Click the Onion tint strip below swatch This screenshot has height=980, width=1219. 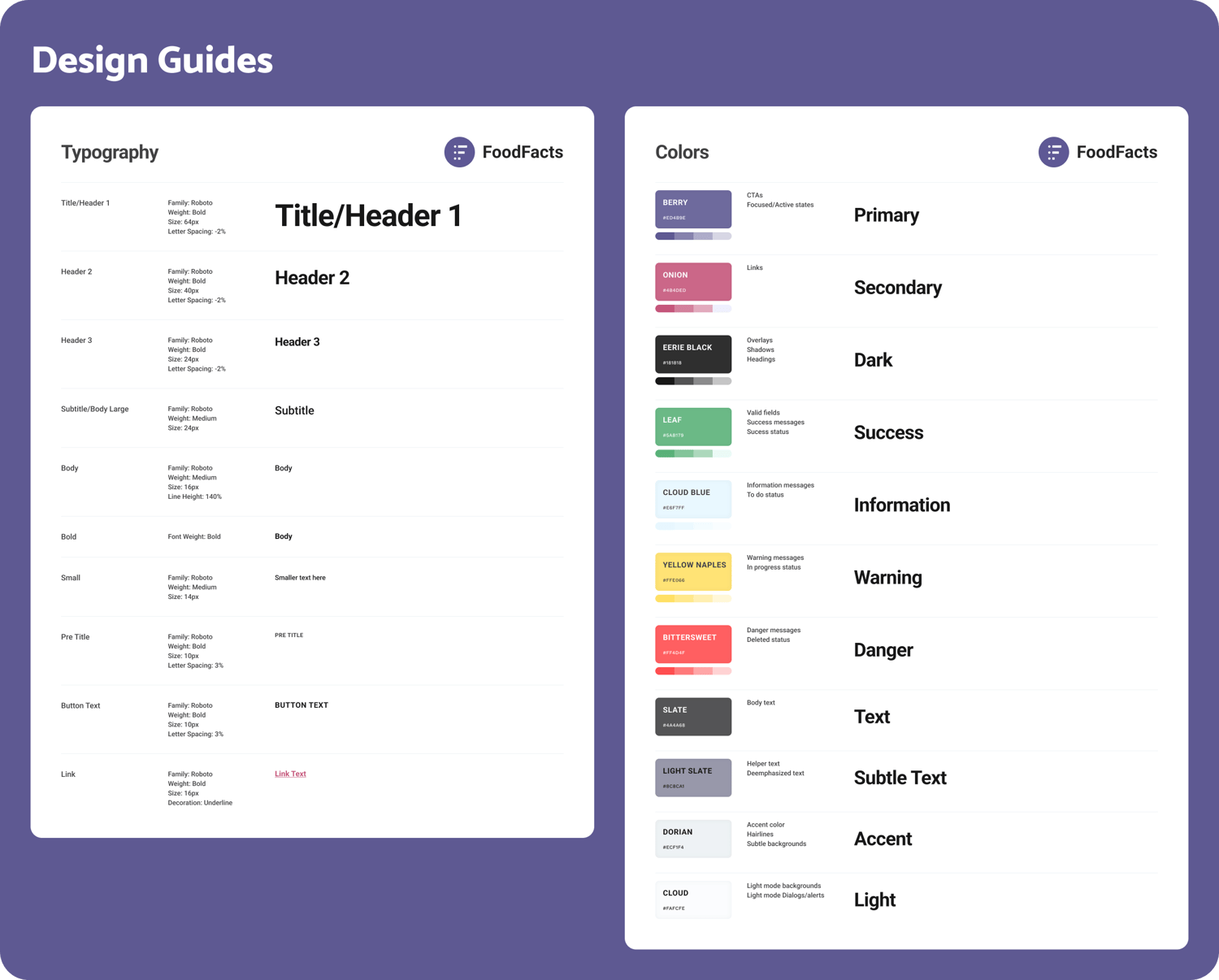693,309
